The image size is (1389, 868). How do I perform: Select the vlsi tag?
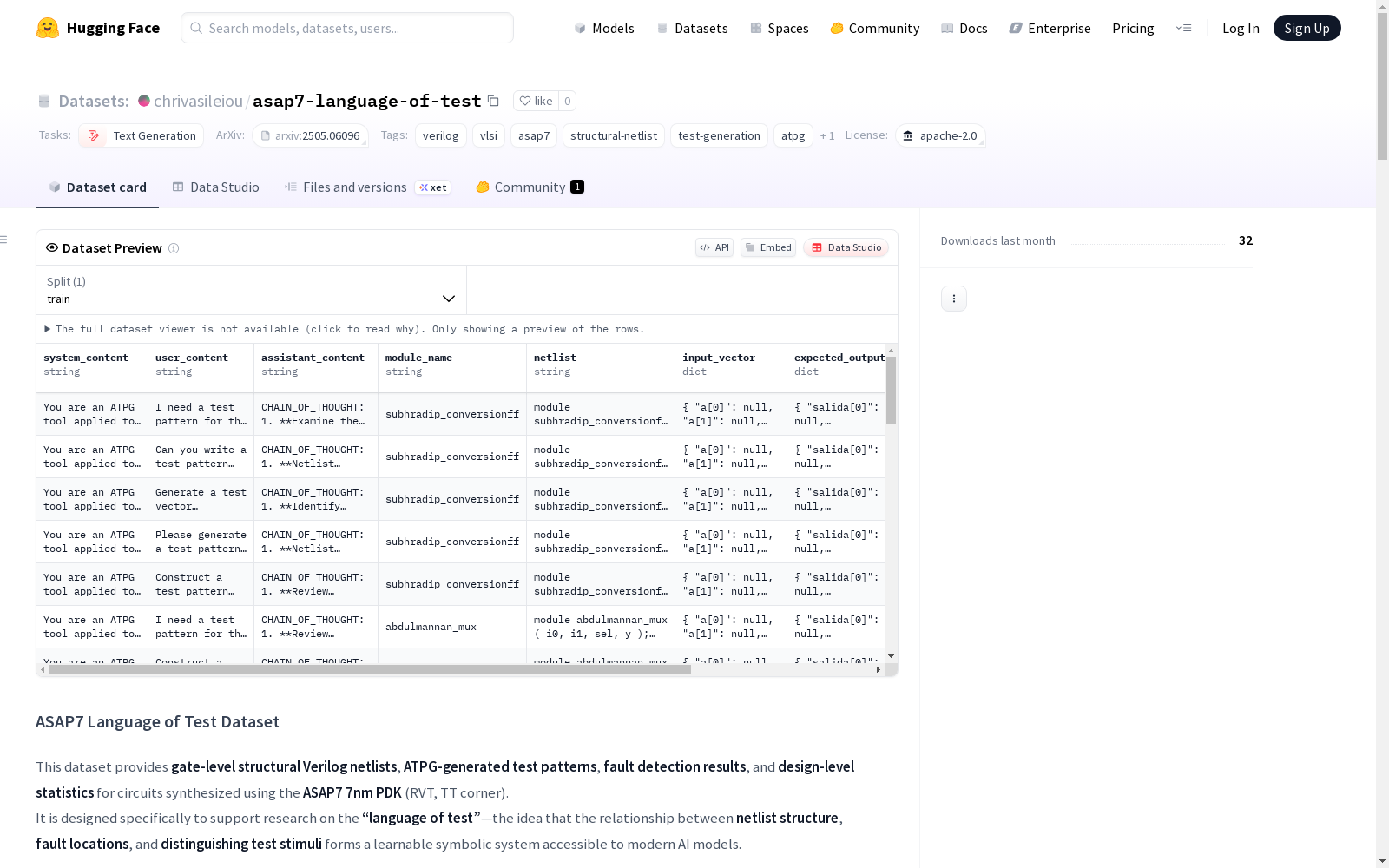(489, 135)
